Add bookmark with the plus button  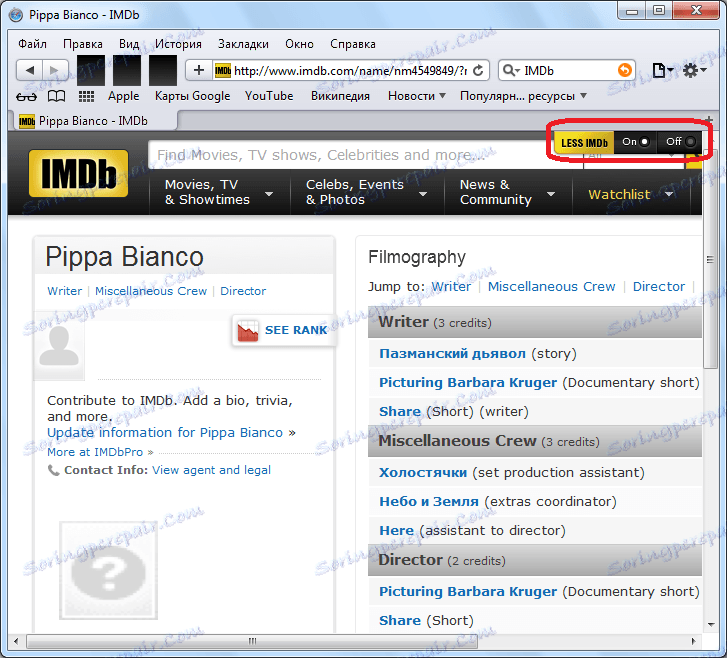click(x=199, y=70)
